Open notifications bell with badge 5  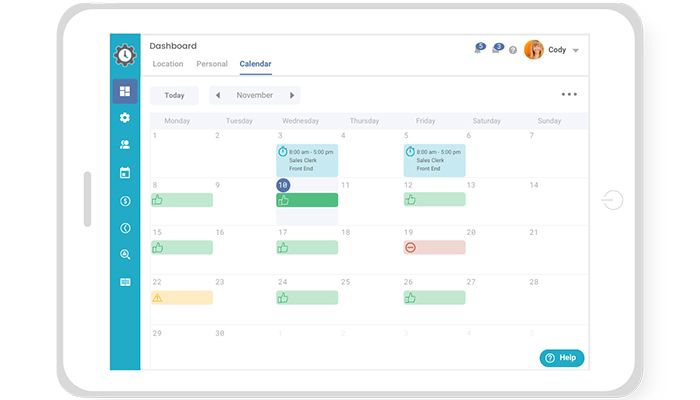(479, 49)
